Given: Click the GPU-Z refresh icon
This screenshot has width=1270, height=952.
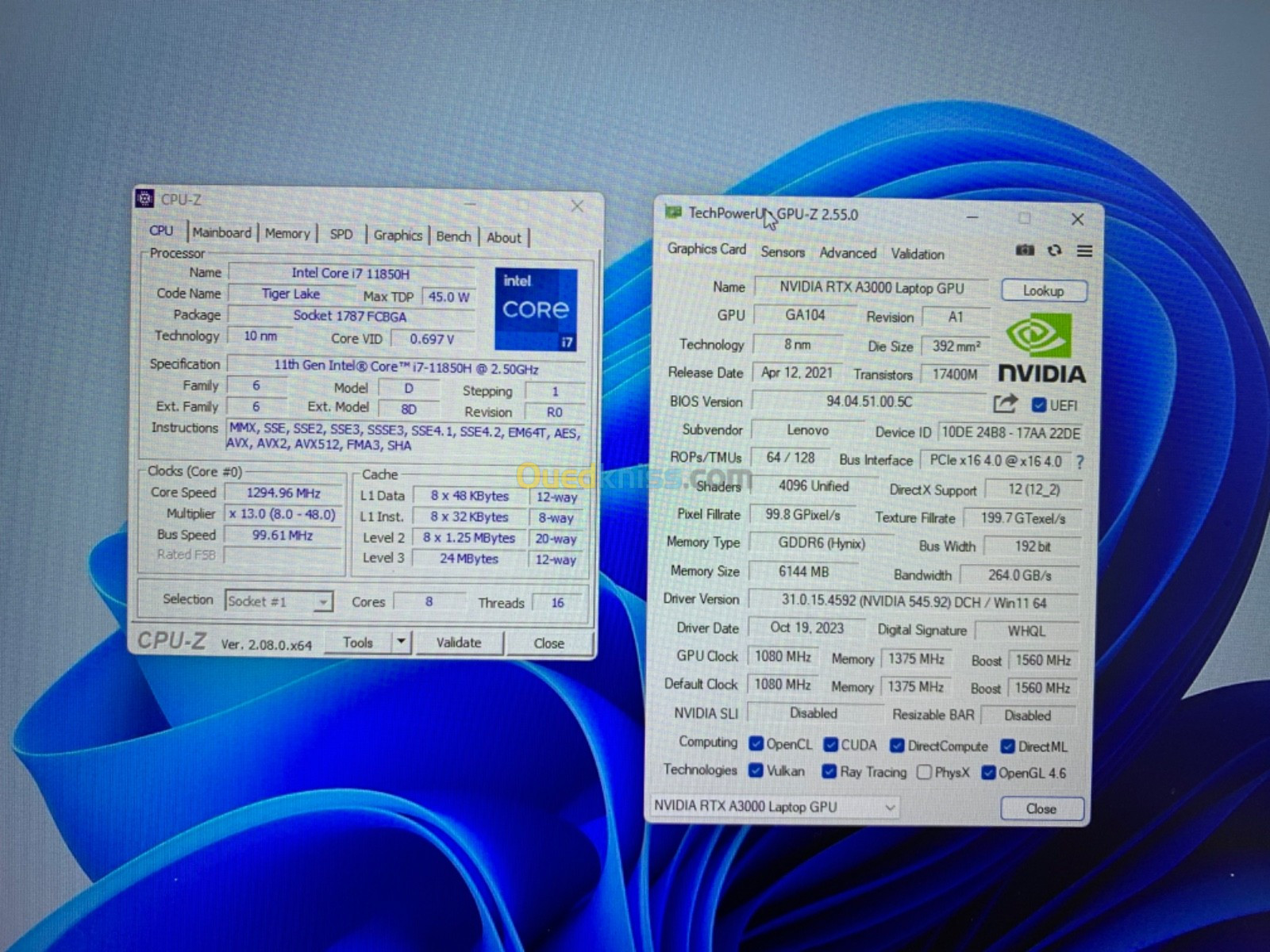Looking at the screenshot, I should (1054, 250).
